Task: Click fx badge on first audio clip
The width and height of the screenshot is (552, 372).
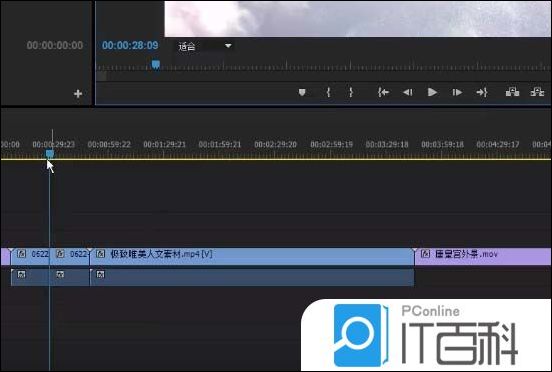Action: [x=21, y=274]
